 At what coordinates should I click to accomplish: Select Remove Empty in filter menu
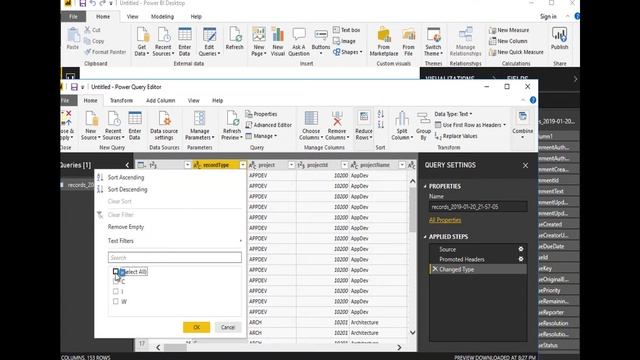pyautogui.click(x=126, y=227)
